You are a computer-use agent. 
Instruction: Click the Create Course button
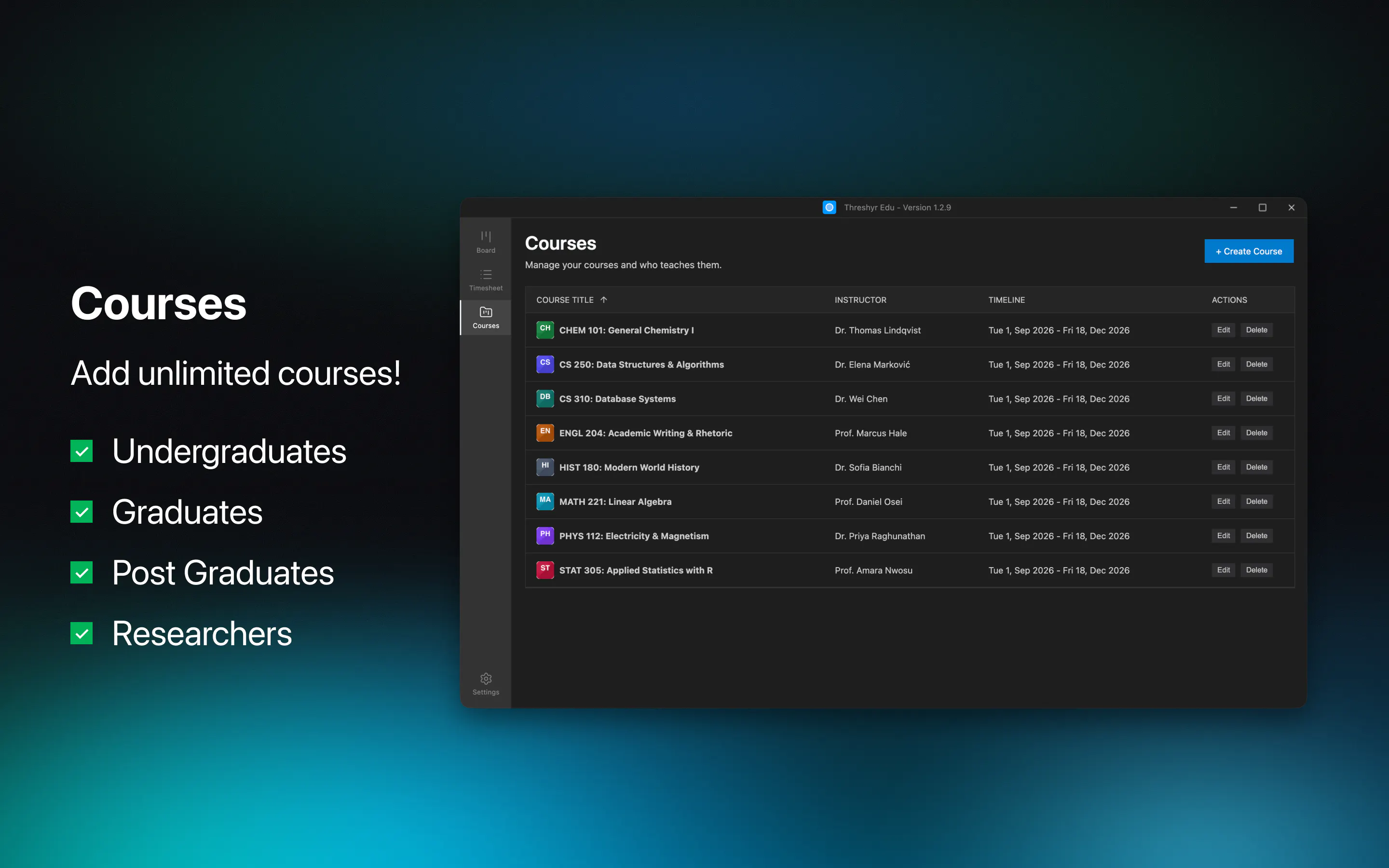(1248, 251)
